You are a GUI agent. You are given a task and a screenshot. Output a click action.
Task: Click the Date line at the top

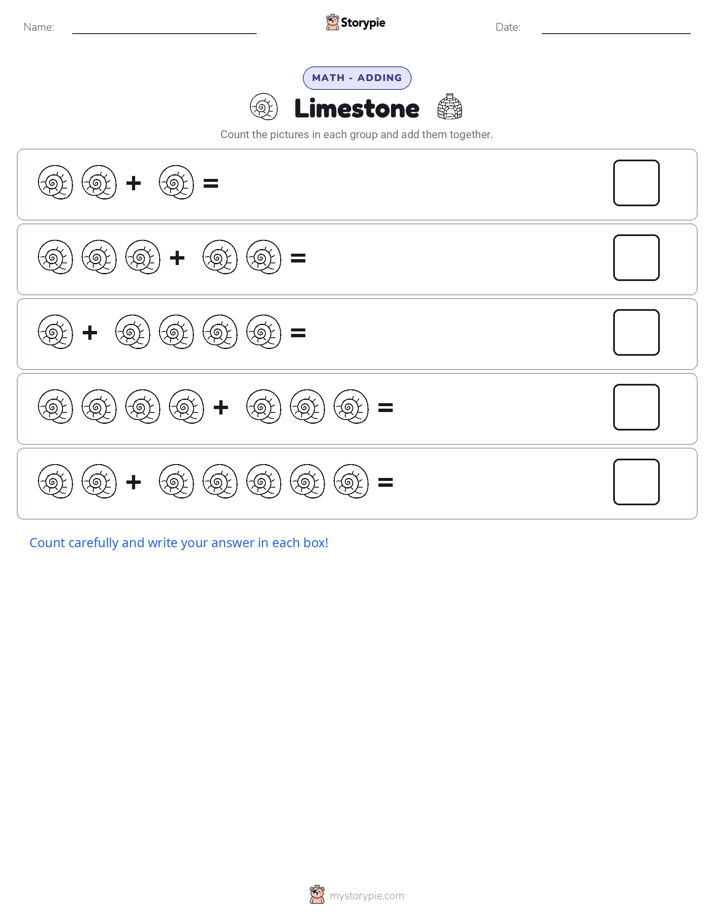pyautogui.click(x=616, y=32)
